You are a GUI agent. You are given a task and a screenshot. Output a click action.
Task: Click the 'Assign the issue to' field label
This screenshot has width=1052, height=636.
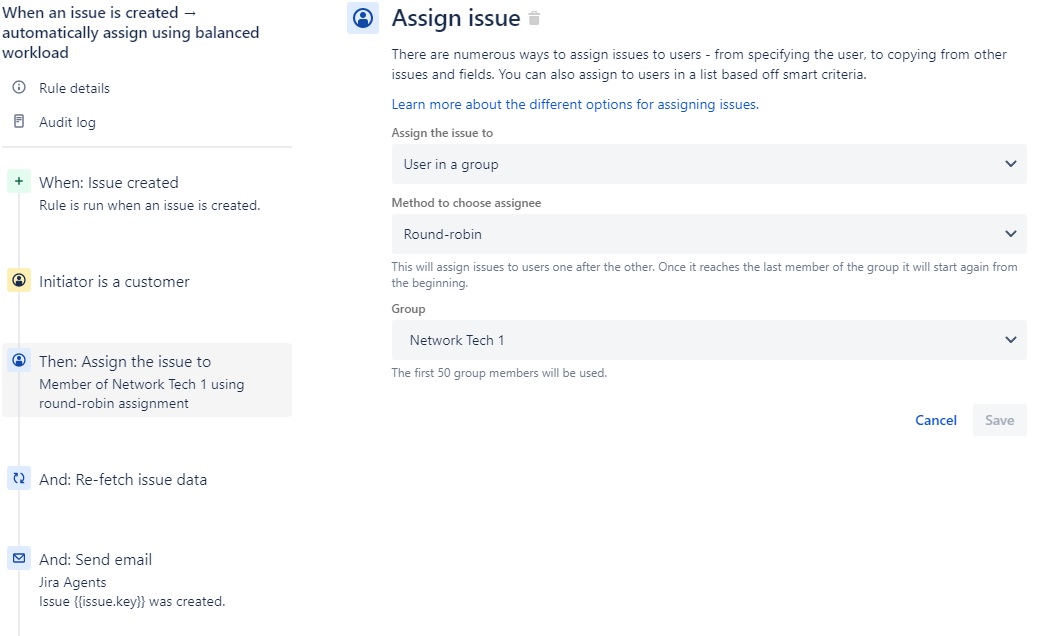(442, 133)
